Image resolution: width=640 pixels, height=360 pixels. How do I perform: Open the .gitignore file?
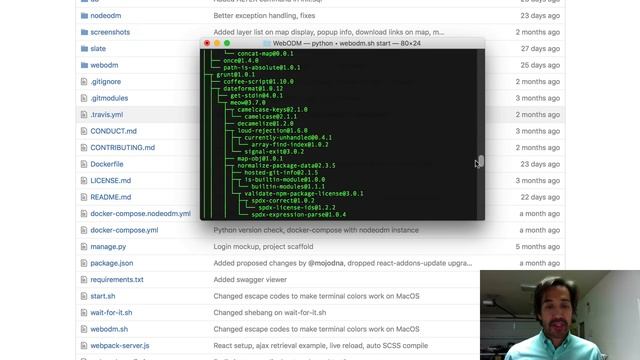click(106, 82)
